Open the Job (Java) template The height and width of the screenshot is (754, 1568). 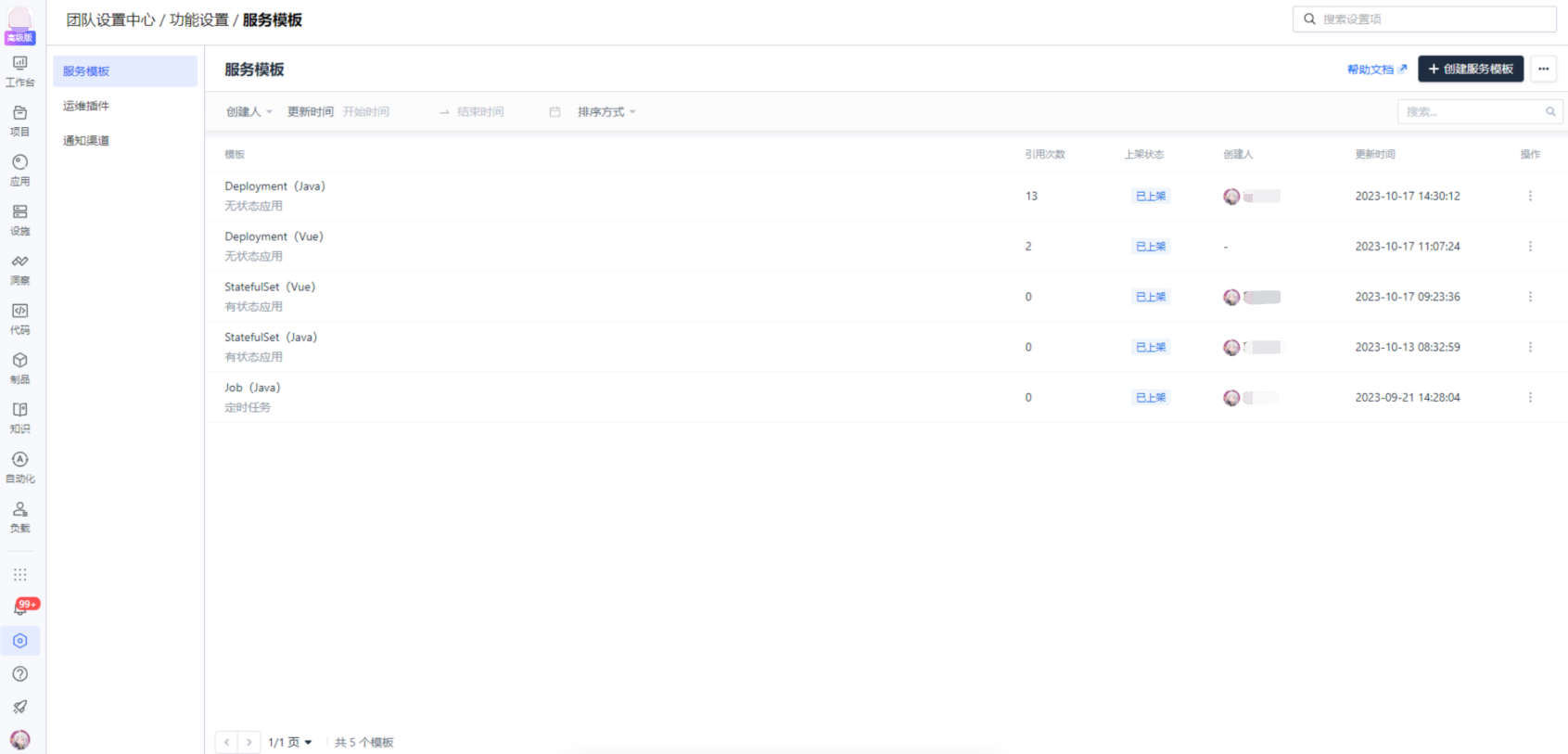click(x=252, y=388)
